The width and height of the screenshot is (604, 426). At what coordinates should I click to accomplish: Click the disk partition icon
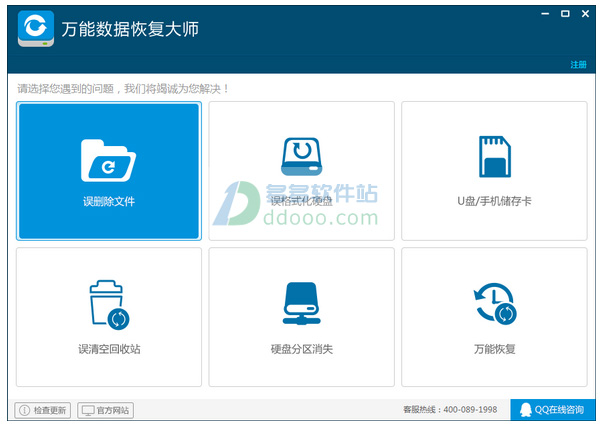302,304
